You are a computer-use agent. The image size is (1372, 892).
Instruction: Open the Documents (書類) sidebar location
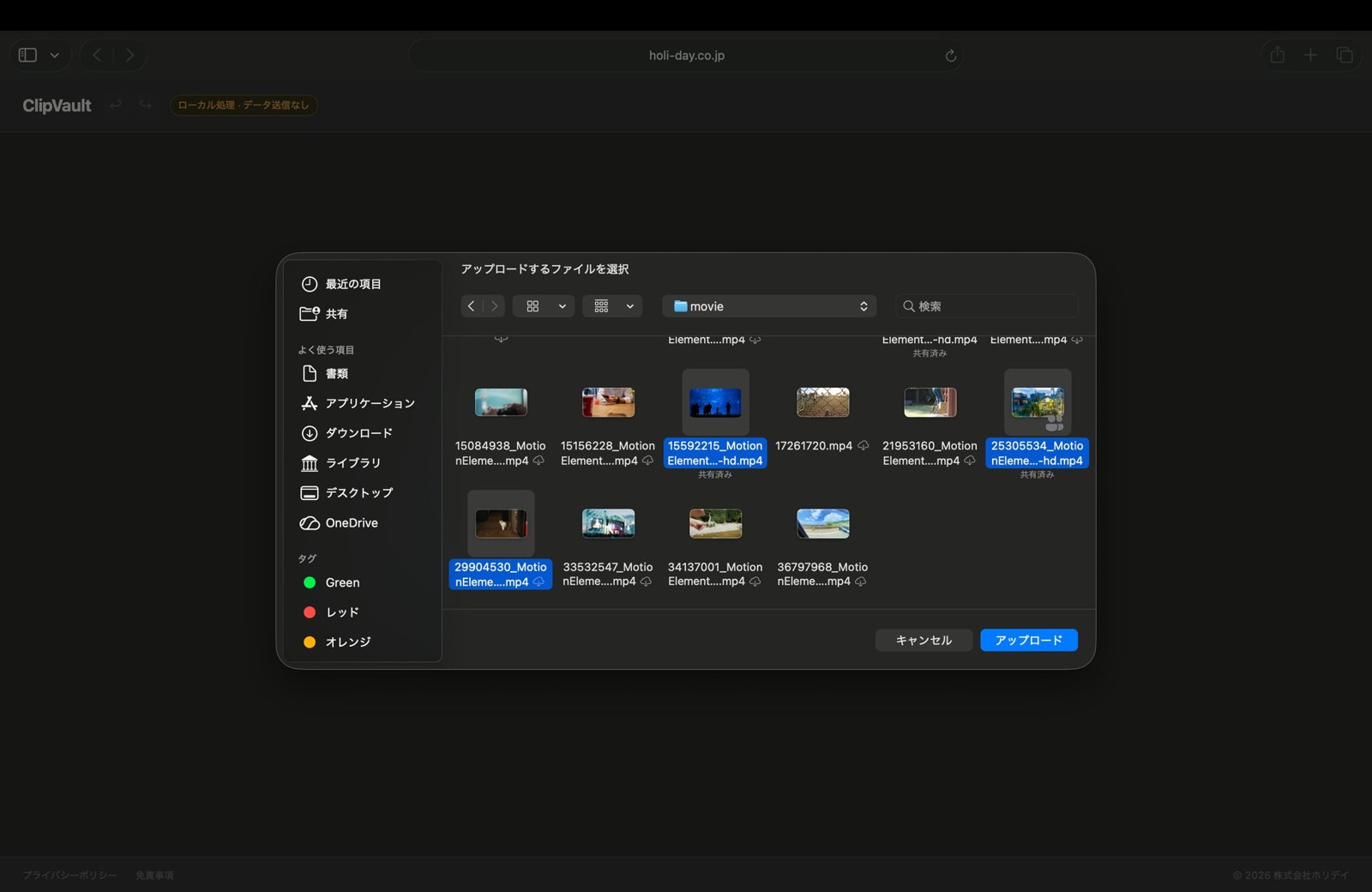click(x=324, y=373)
